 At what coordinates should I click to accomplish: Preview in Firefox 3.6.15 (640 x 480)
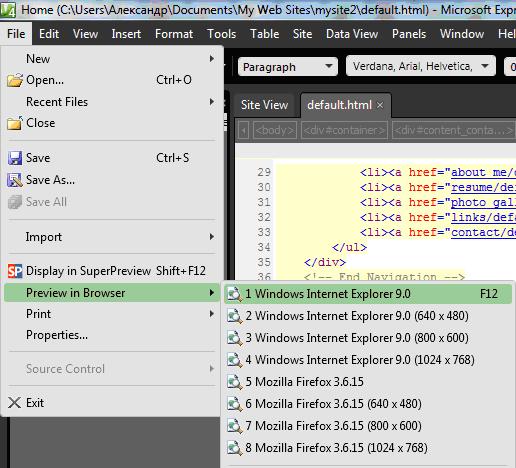[x=368, y=404]
